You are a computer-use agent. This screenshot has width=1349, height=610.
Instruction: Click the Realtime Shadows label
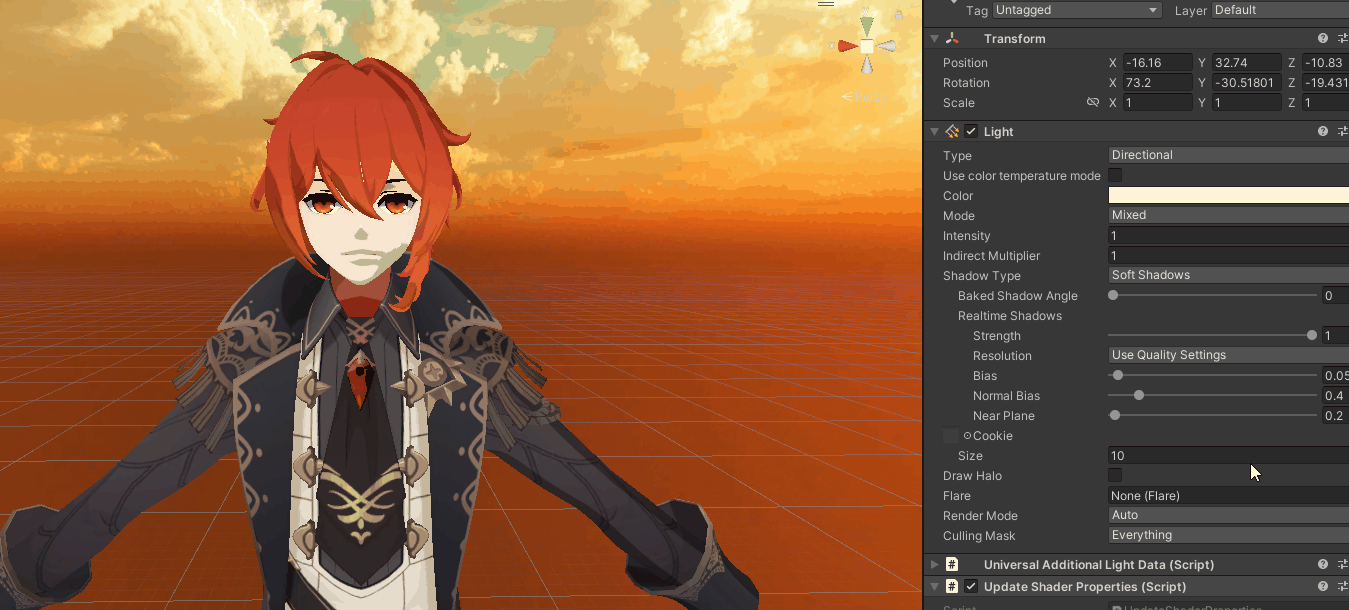point(1009,316)
